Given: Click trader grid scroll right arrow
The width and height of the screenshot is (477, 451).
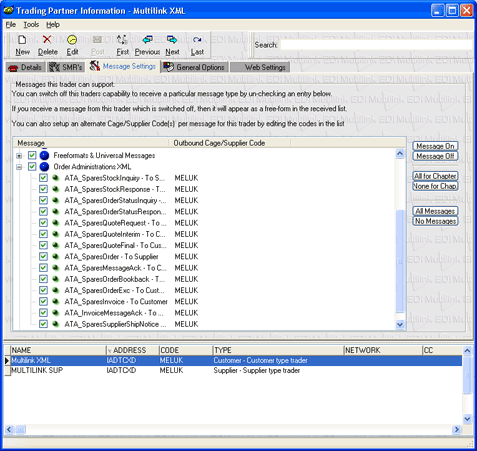Looking at the screenshot, I should click(457, 429).
